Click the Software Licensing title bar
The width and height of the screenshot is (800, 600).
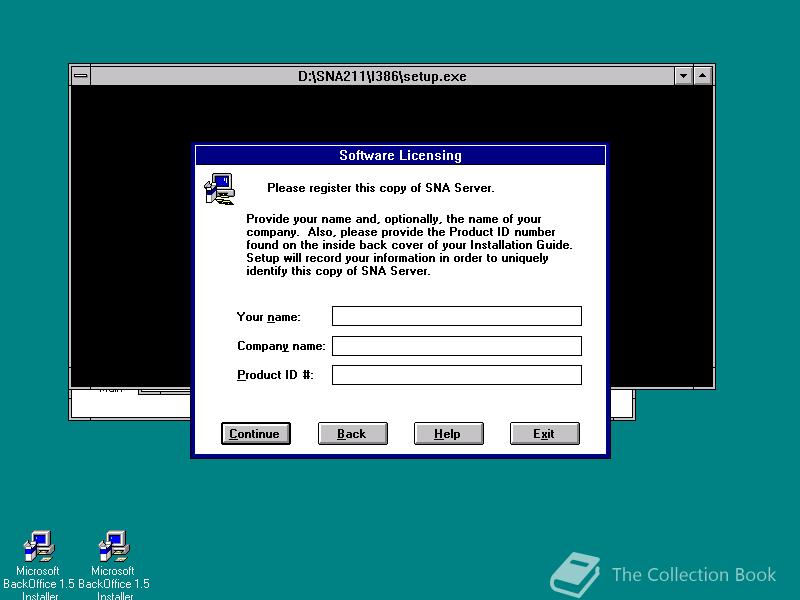click(401, 155)
